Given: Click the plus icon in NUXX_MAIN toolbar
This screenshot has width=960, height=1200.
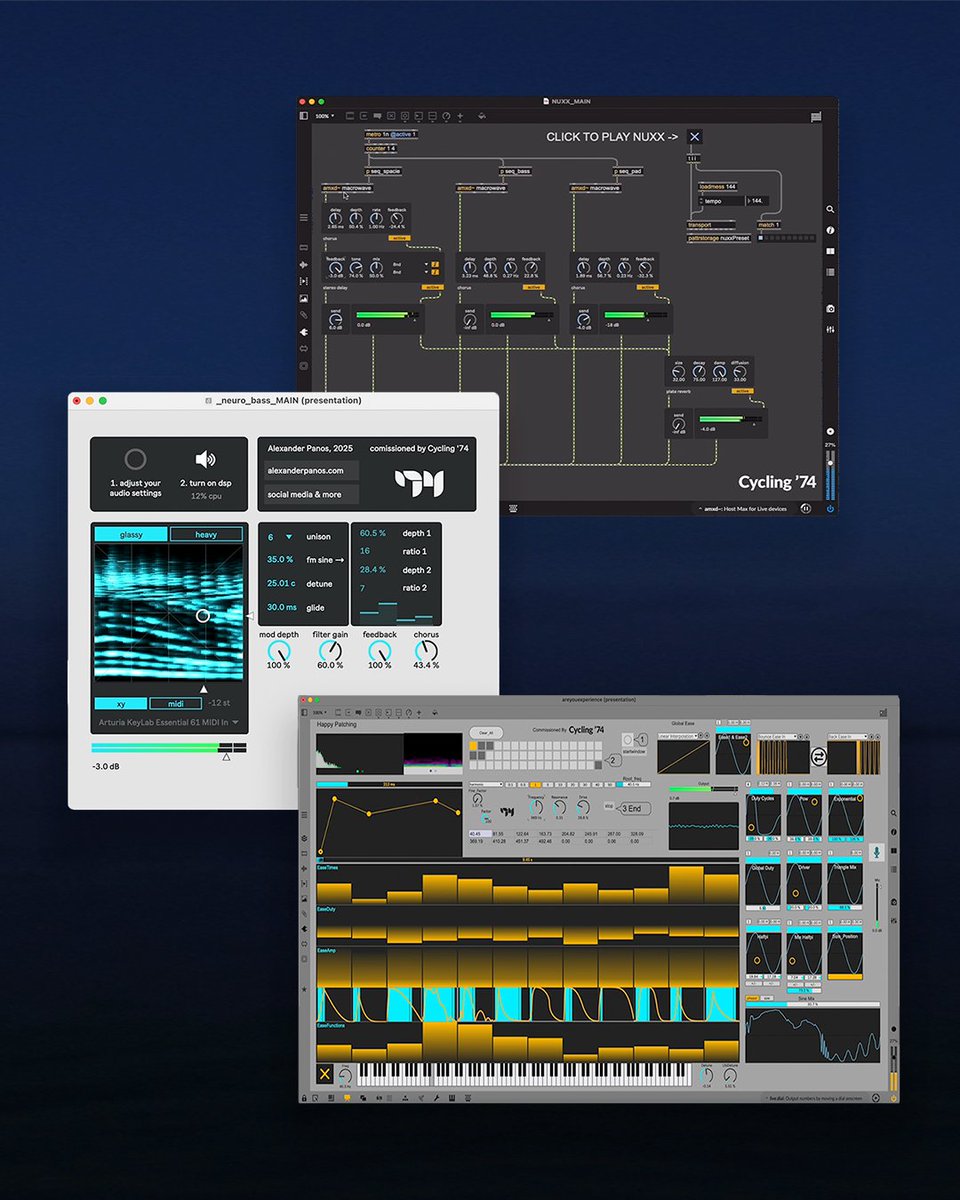Looking at the screenshot, I should [460, 116].
